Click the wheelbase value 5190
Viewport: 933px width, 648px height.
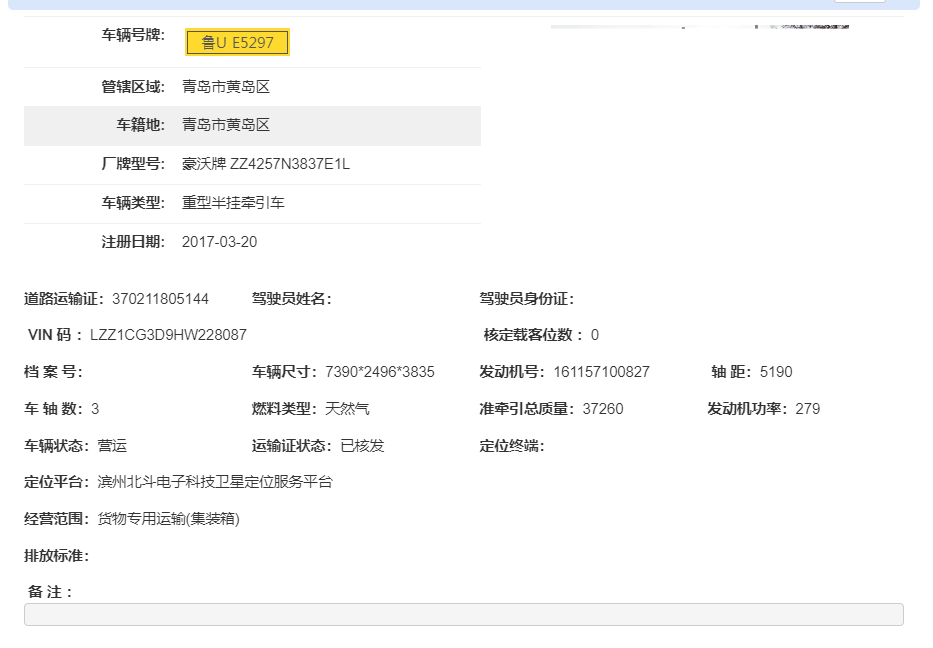tap(776, 372)
